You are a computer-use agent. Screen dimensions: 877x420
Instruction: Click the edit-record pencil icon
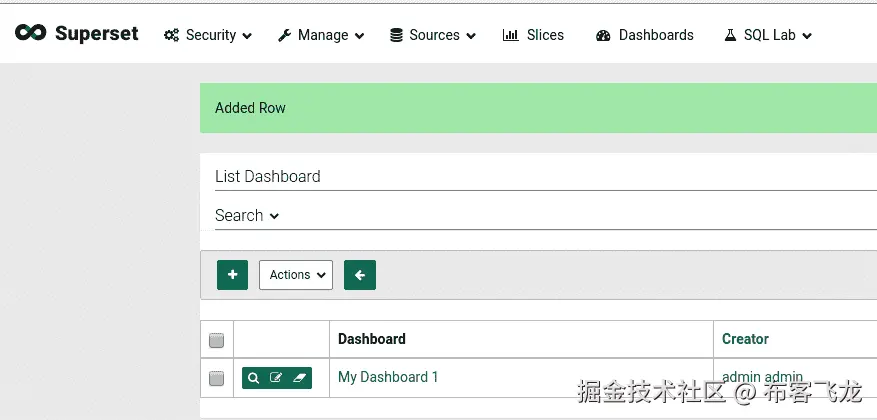[276, 378]
